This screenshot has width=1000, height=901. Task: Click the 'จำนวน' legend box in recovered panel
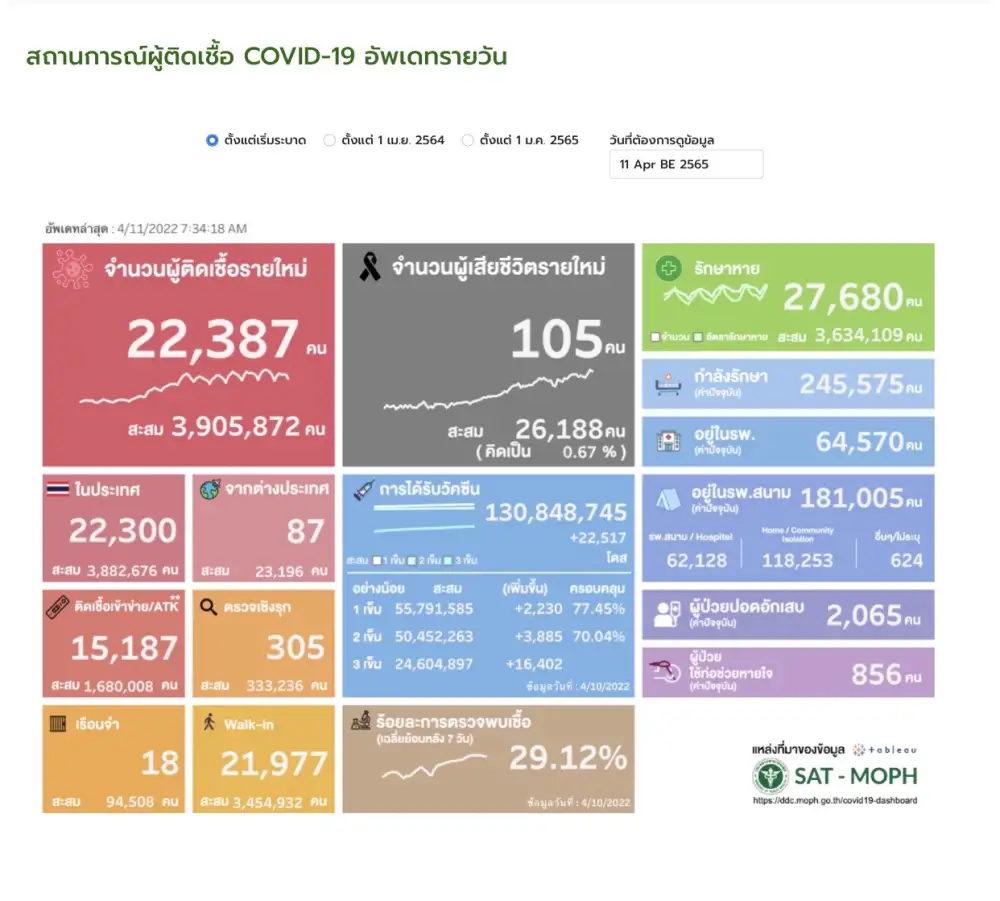click(655, 337)
